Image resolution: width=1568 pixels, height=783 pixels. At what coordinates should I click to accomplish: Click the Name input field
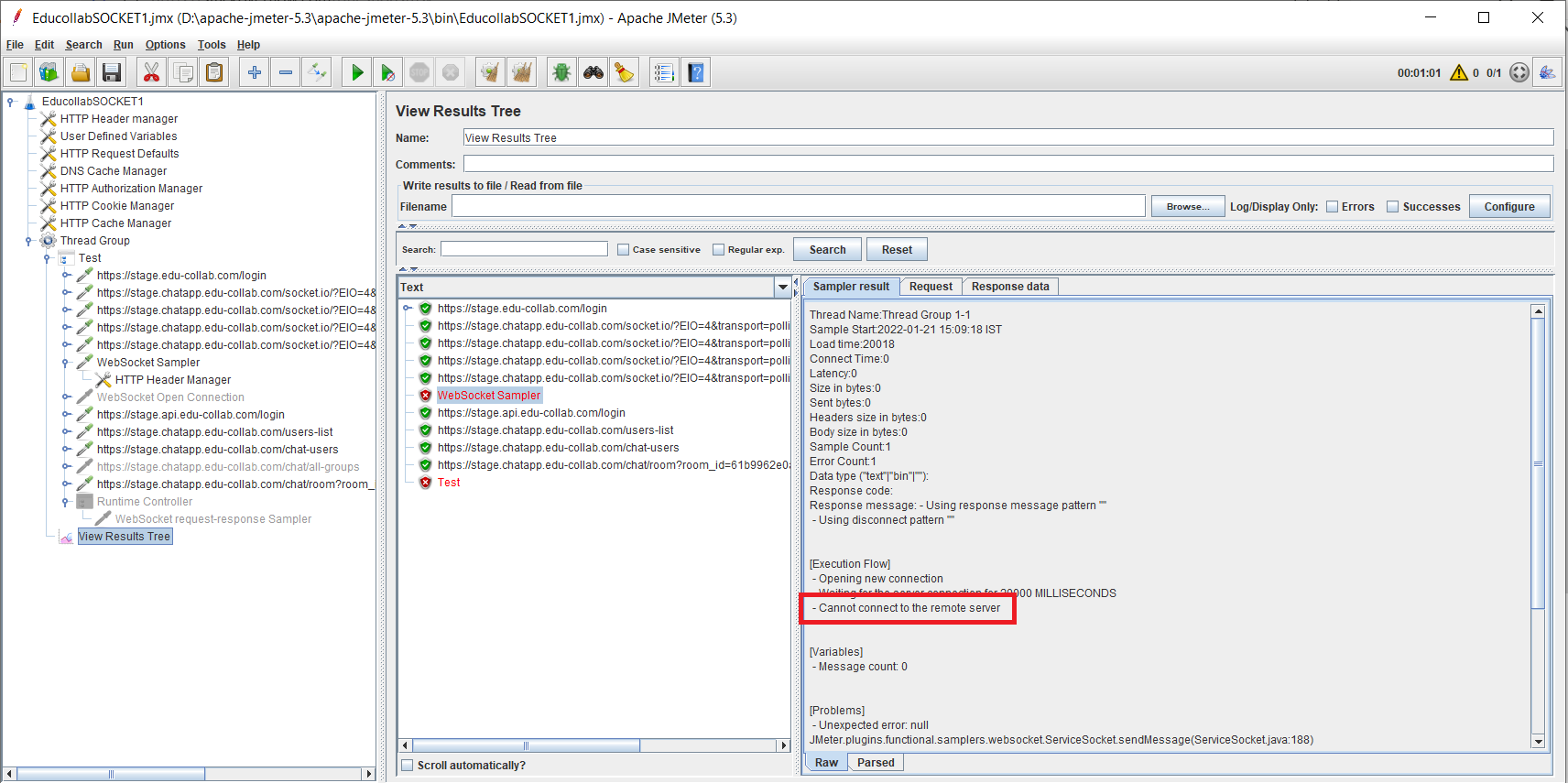pyautogui.click(x=1008, y=138)
